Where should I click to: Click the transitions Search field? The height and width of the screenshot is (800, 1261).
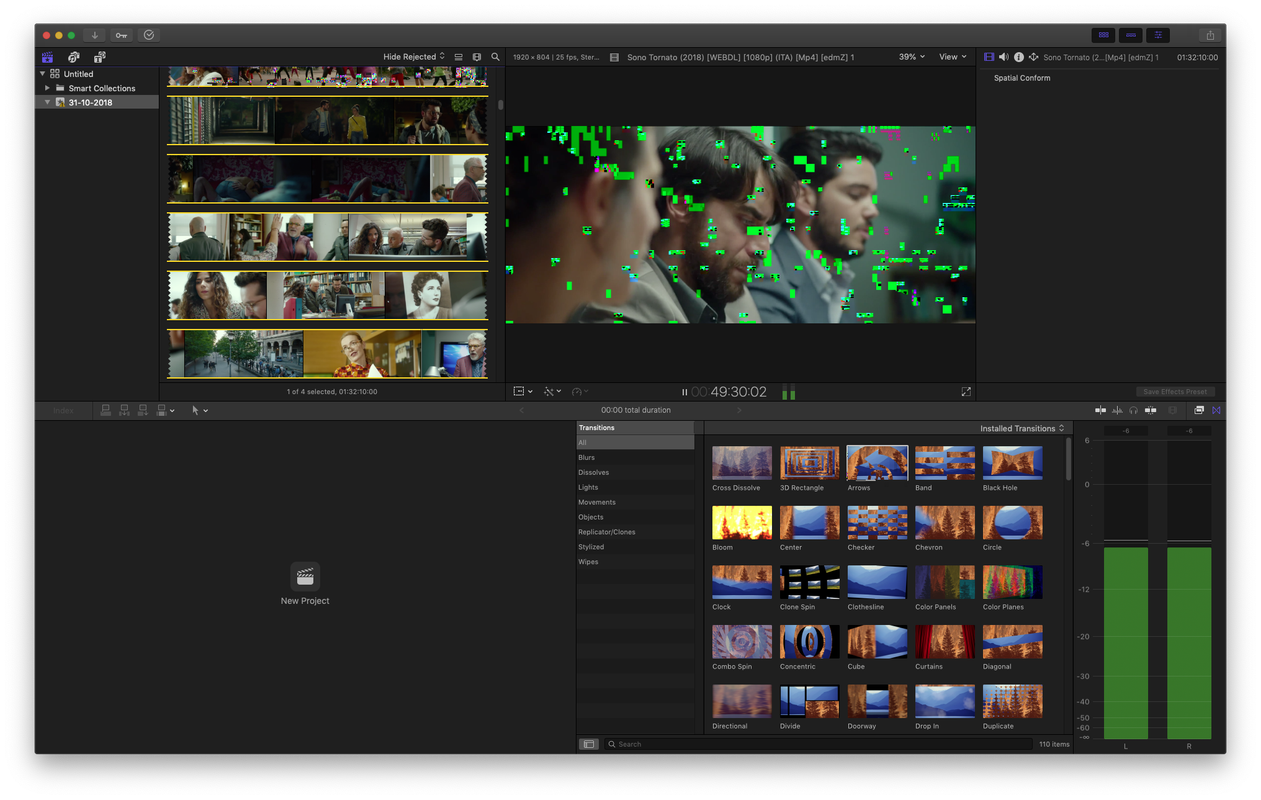818,744
